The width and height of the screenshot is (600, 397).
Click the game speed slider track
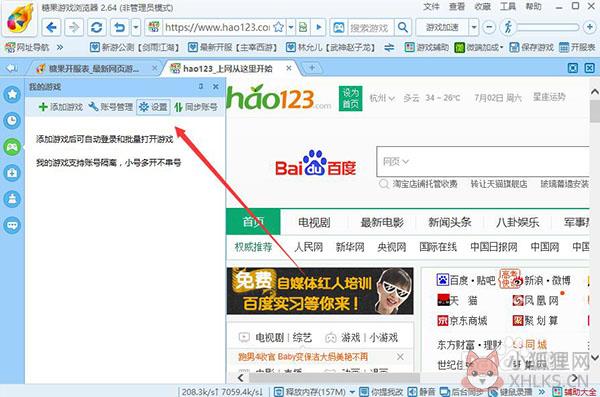[x=548, y=27]
